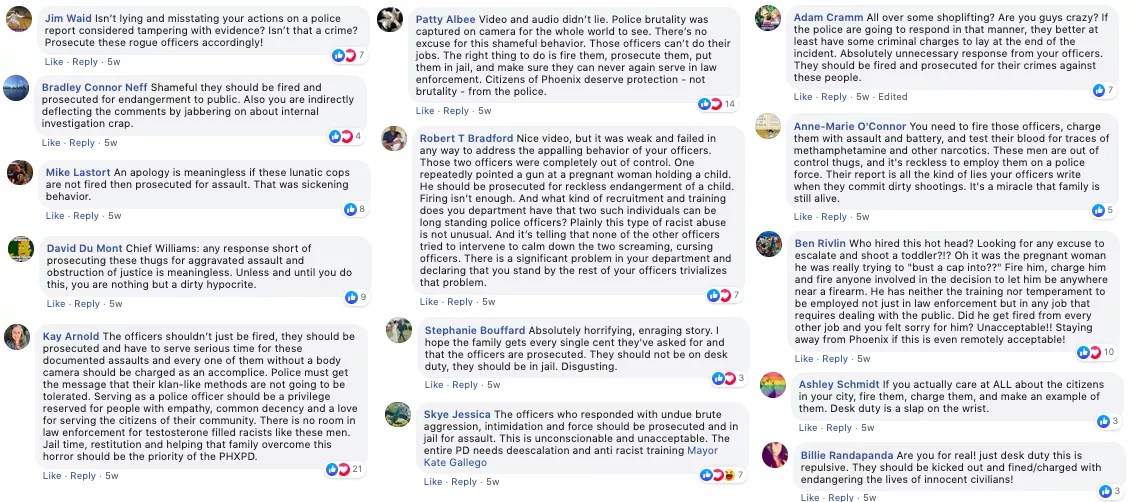The image size is (1131, 502).
Task: Open Bradley Connor Neff's profile link
Action: click(x=94, y=88)
